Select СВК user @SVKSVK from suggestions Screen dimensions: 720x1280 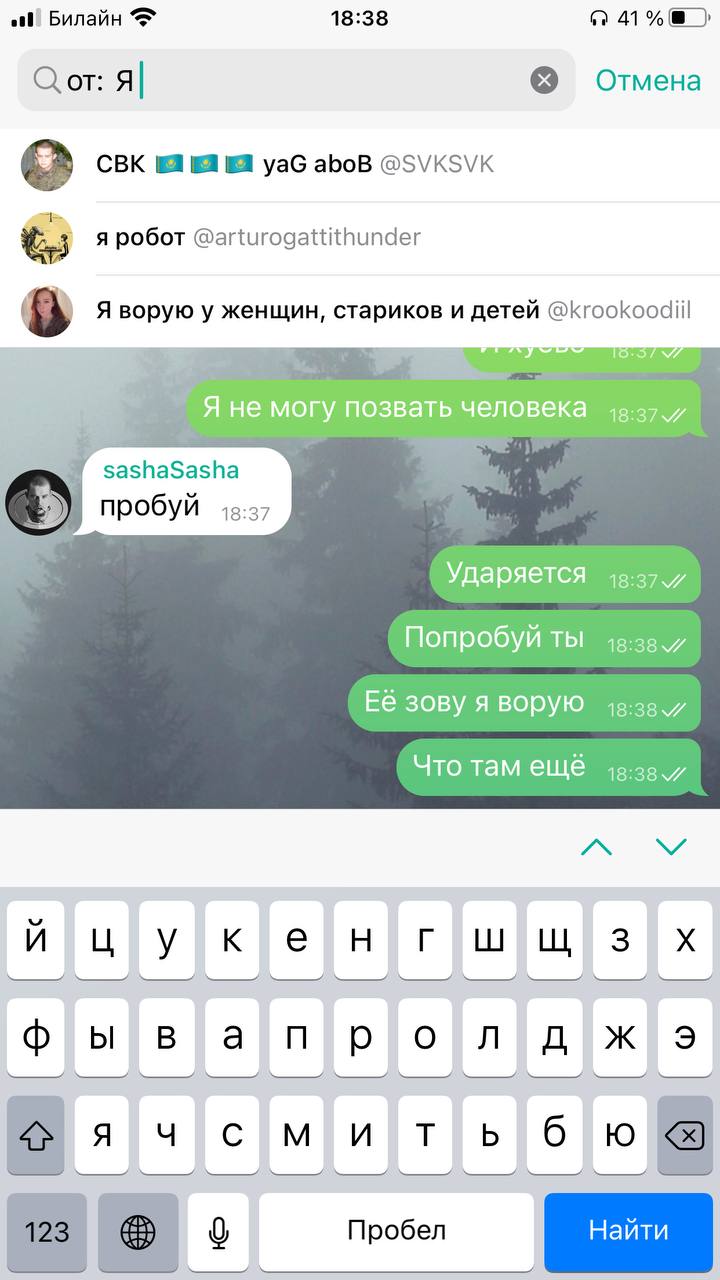pos(360,164)
